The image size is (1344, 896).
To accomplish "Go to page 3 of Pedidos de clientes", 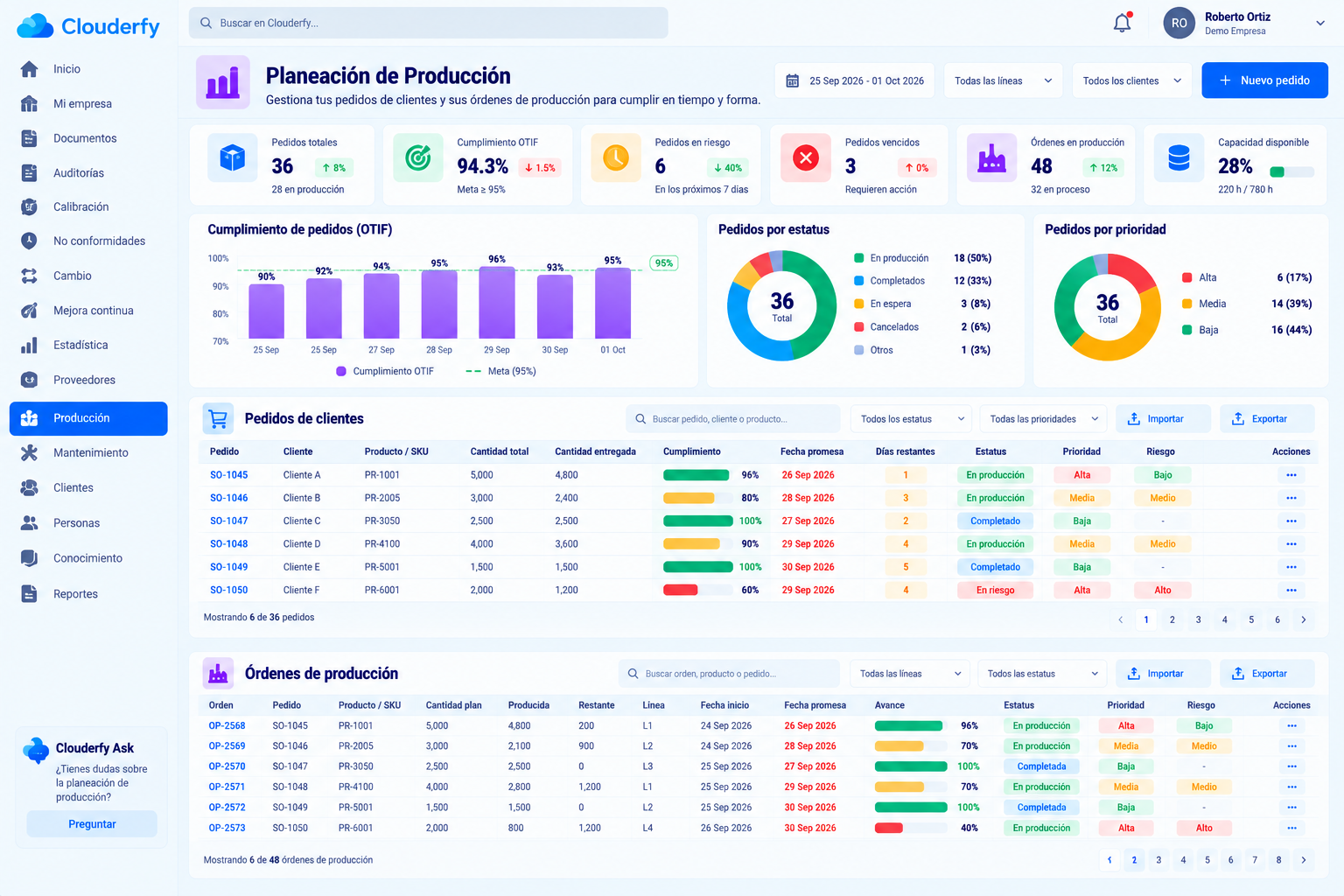I will (1198, 619).
